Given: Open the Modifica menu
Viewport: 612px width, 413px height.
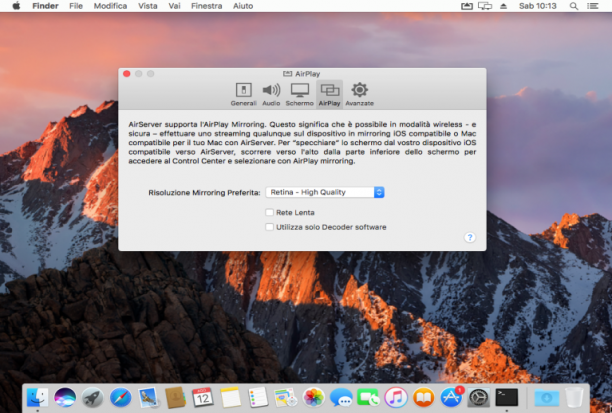Looking at the screenshot, I should (x=110, y=6).
